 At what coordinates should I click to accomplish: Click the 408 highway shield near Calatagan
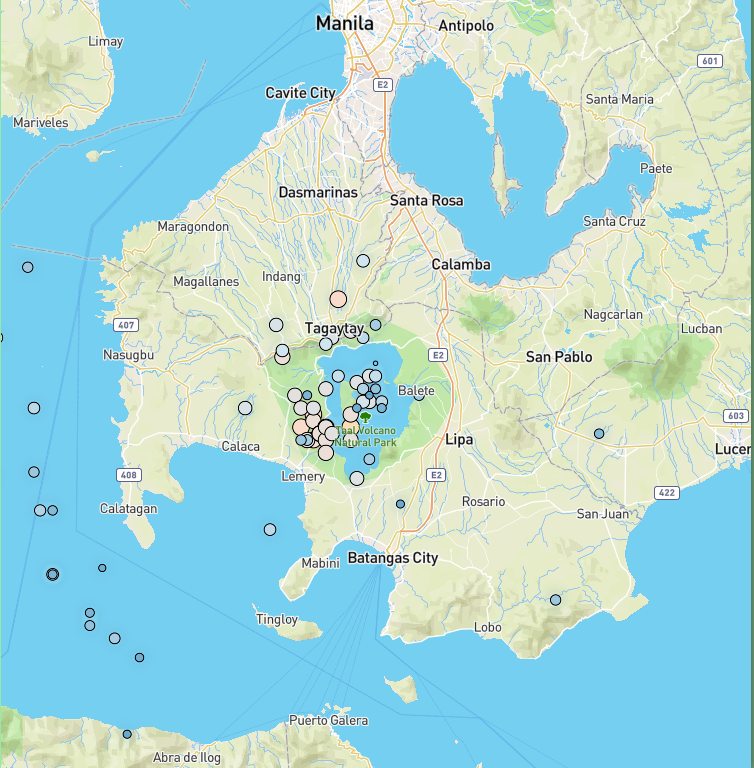(127, 475)
